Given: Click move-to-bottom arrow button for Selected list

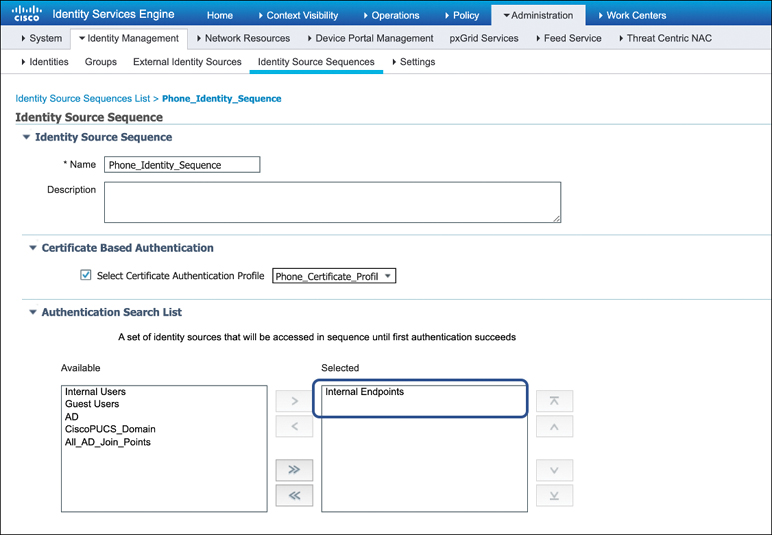Looking at the screenshot, I should click(x=553, y=495).
